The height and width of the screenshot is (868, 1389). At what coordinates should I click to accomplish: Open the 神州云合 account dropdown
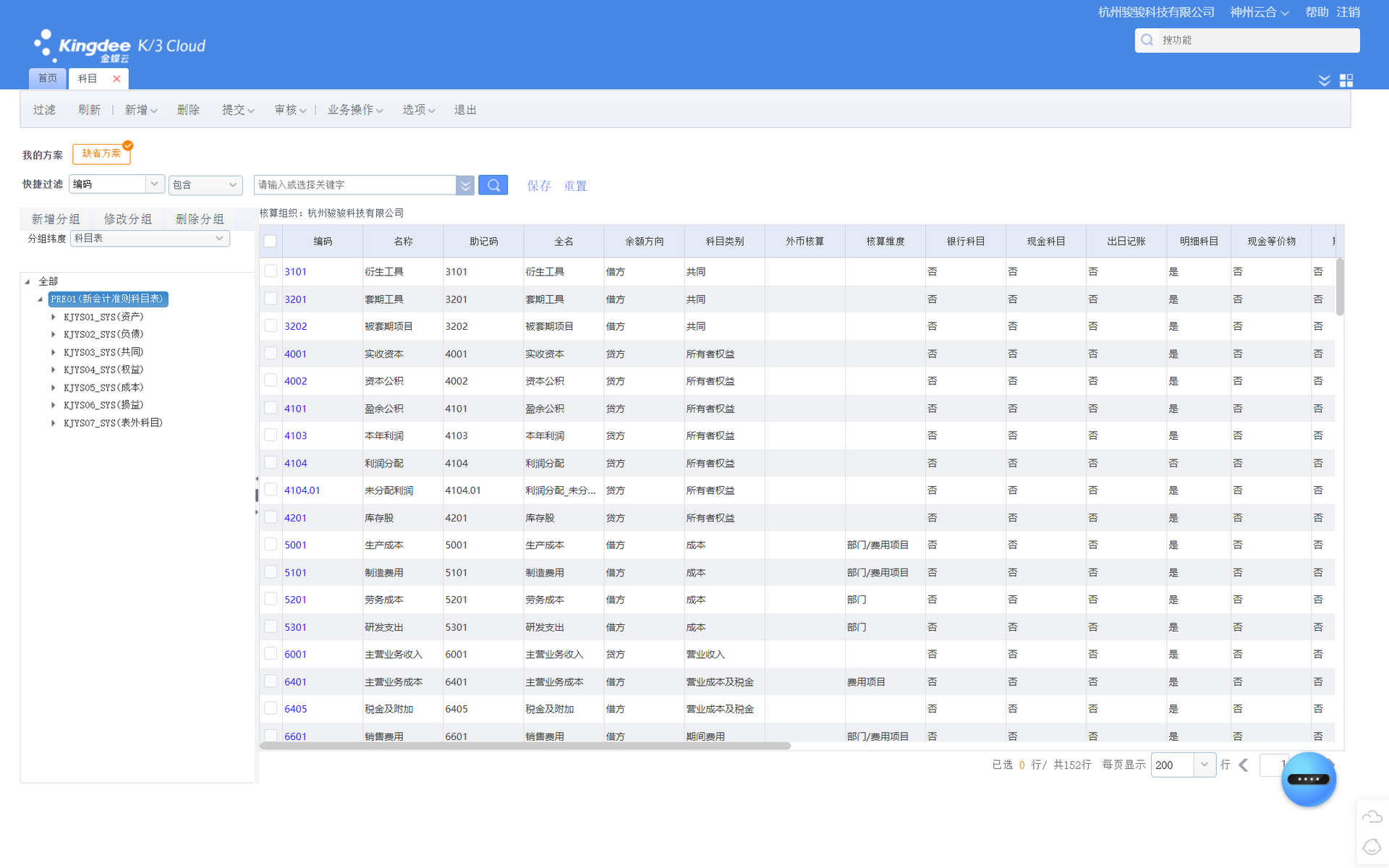[x=1259, y=12]
